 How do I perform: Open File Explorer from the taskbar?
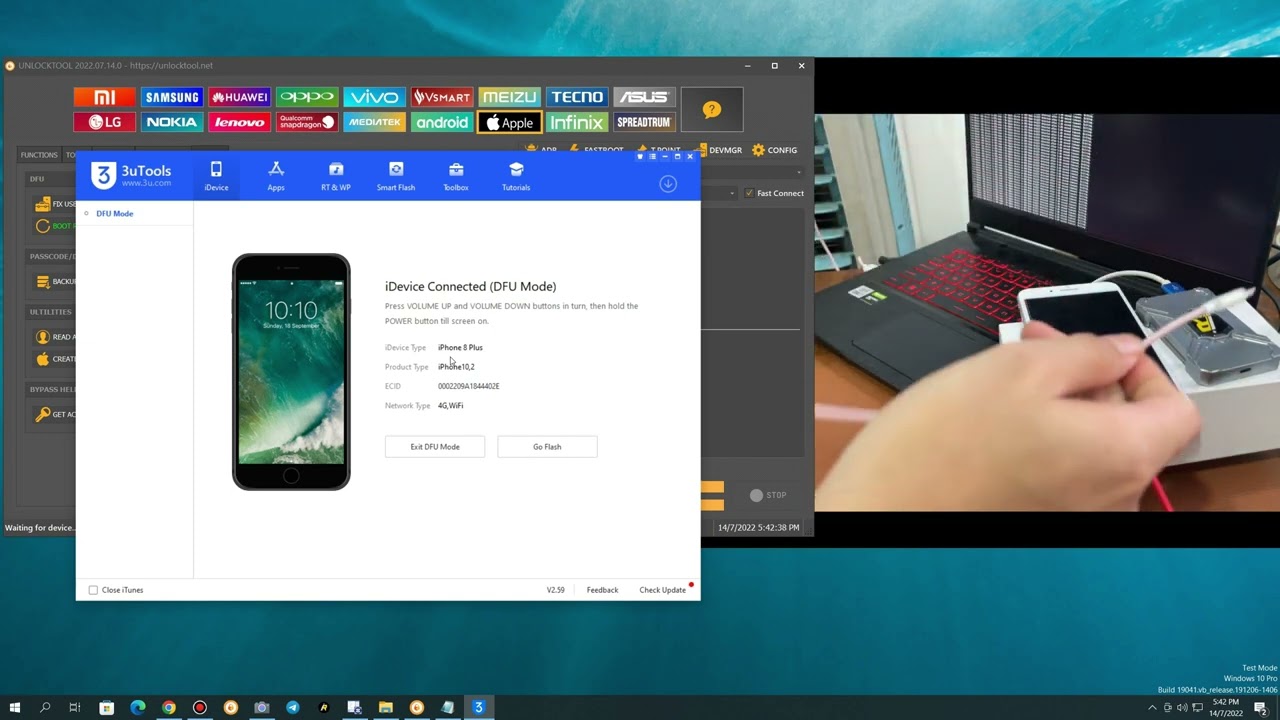386,707
